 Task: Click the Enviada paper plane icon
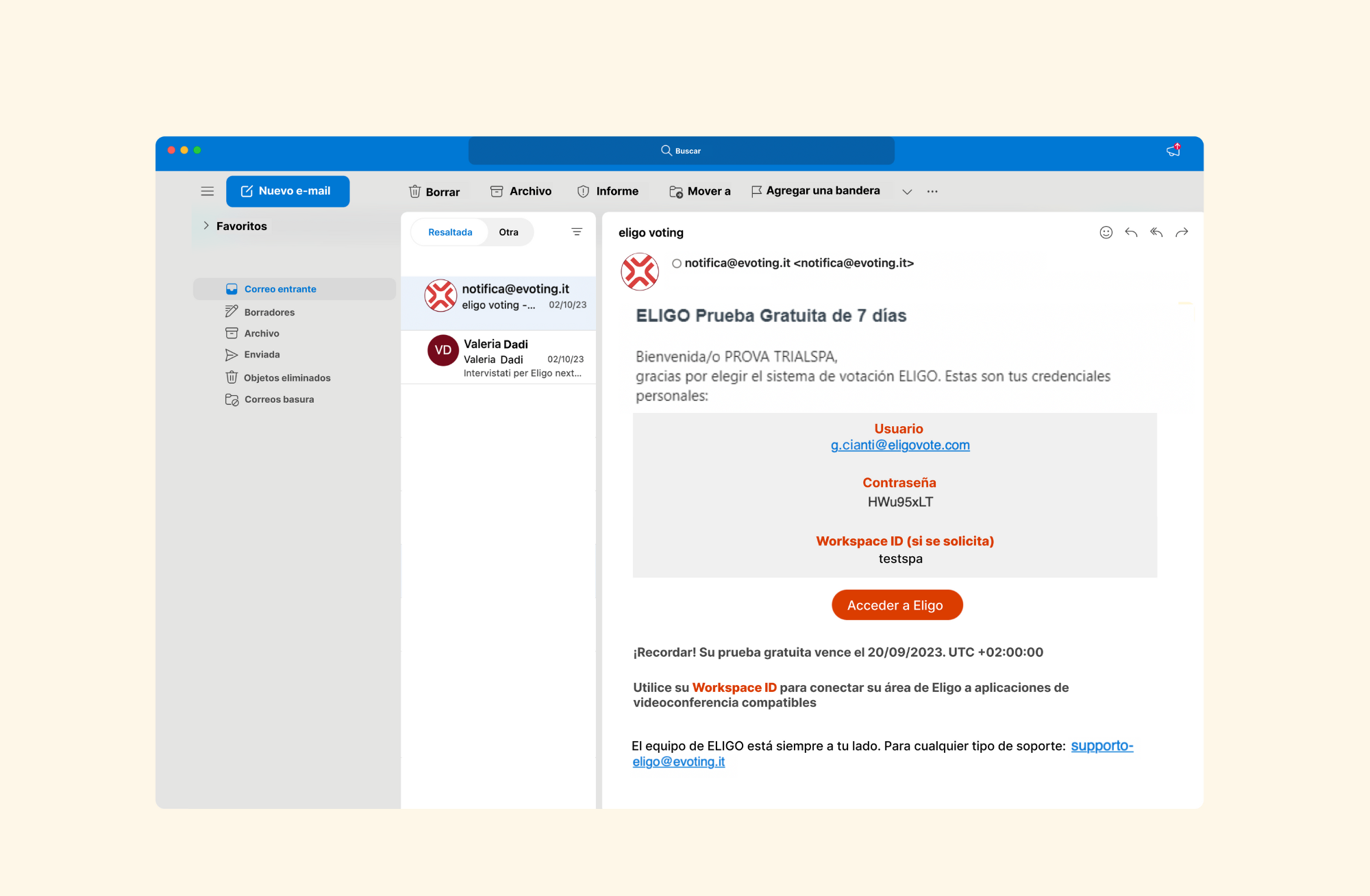[232, 355]
